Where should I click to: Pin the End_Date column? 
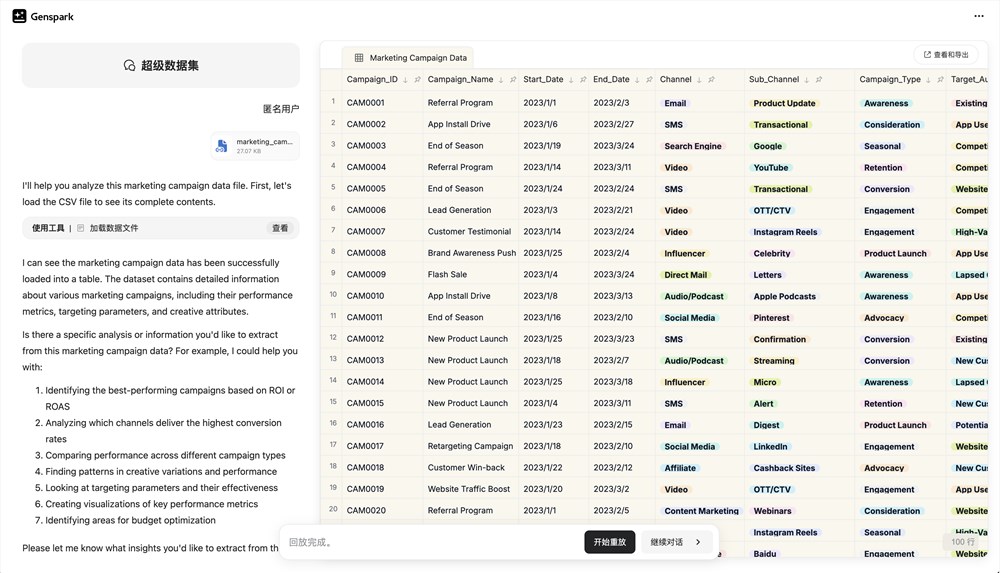point(648,80)
